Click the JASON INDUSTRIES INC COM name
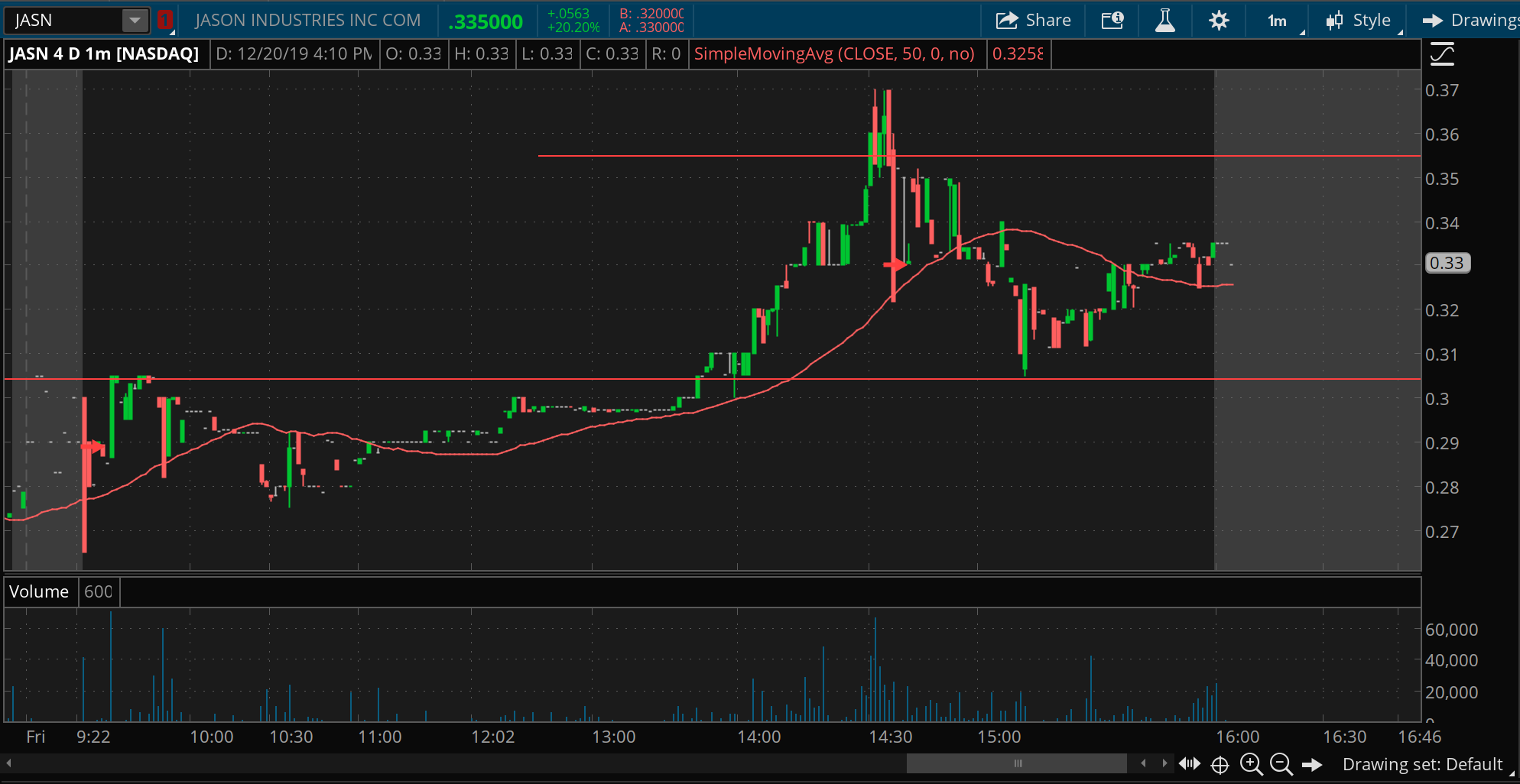The width and height of the screenshot is (1520, 784). 308,21
